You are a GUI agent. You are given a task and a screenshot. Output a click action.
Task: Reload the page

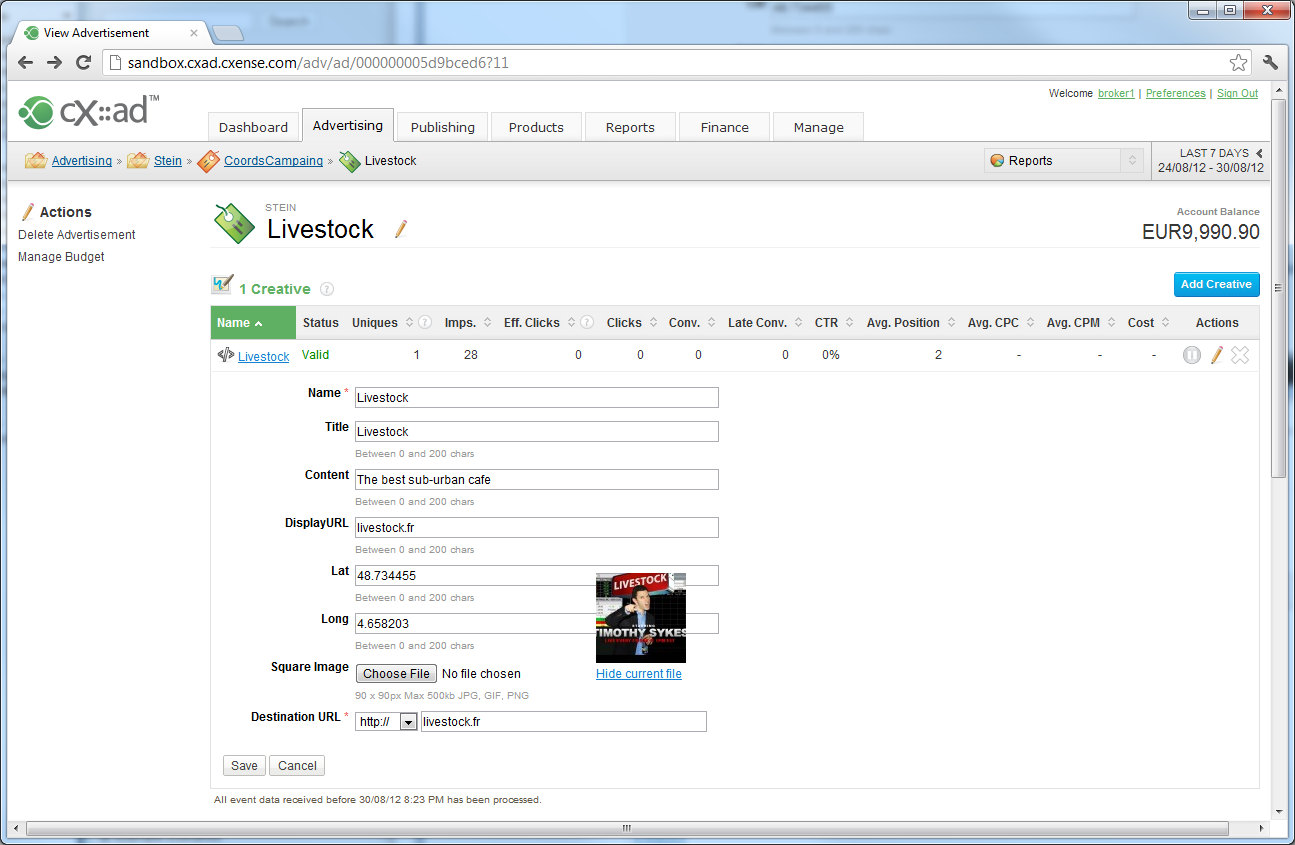click(x=84, y=62)
